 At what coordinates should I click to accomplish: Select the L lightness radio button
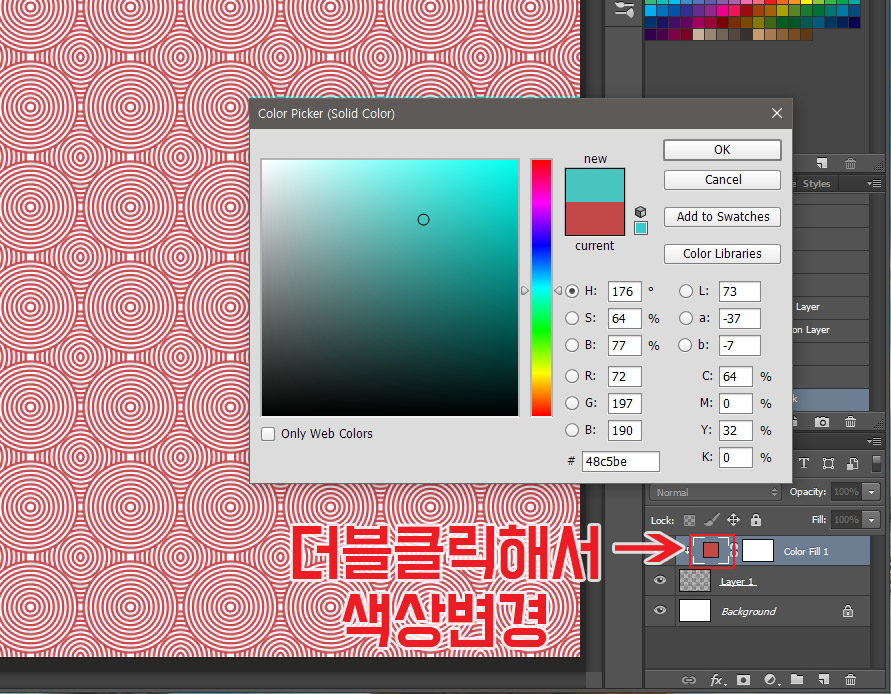point(686,291)
